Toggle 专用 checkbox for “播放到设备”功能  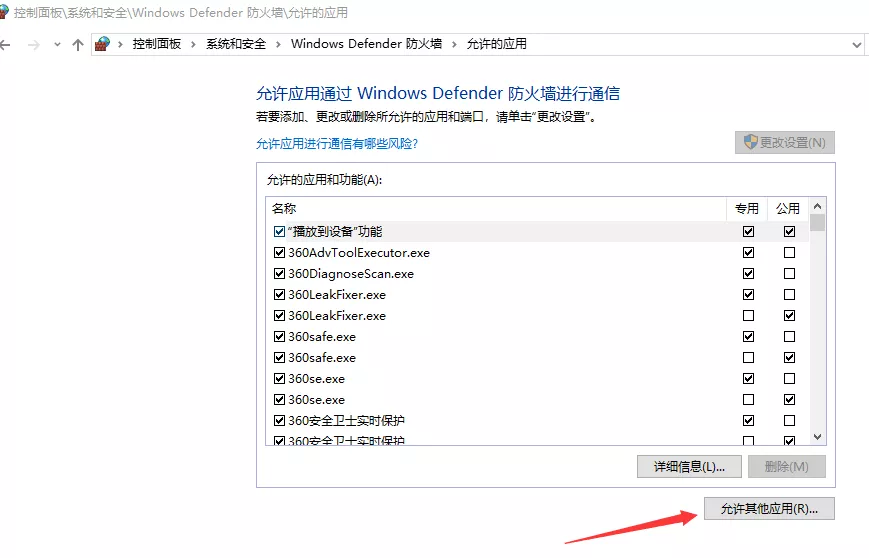coord(748,232)
